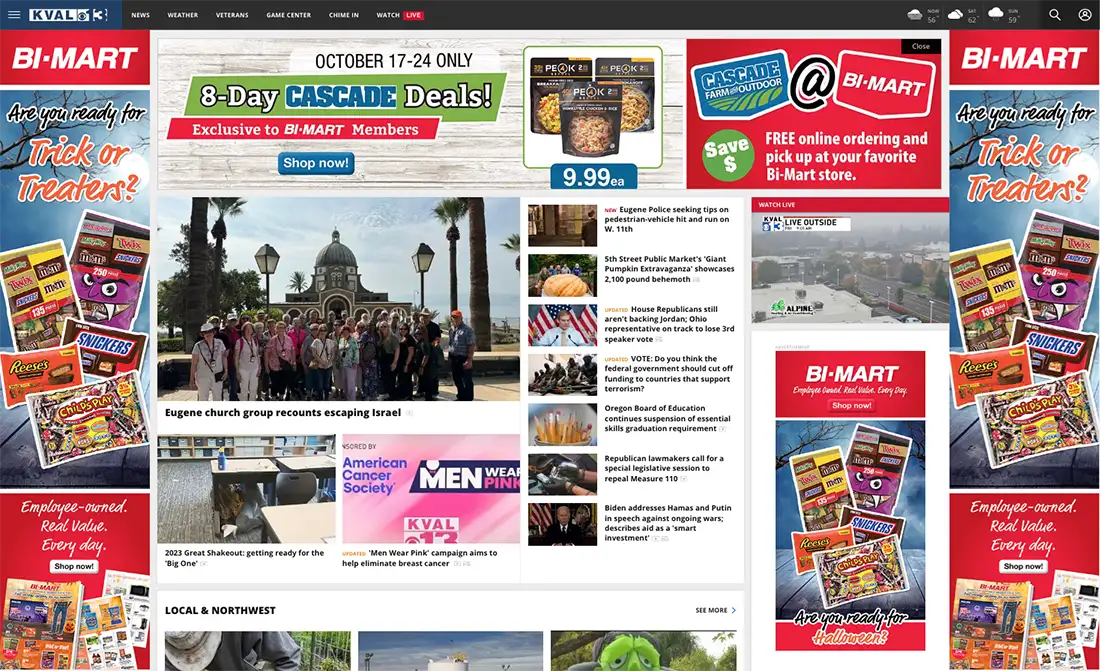Open Republican lawmakers Measure 110 story
This screenshot has width=1100, height=671.
click(664, 468)
